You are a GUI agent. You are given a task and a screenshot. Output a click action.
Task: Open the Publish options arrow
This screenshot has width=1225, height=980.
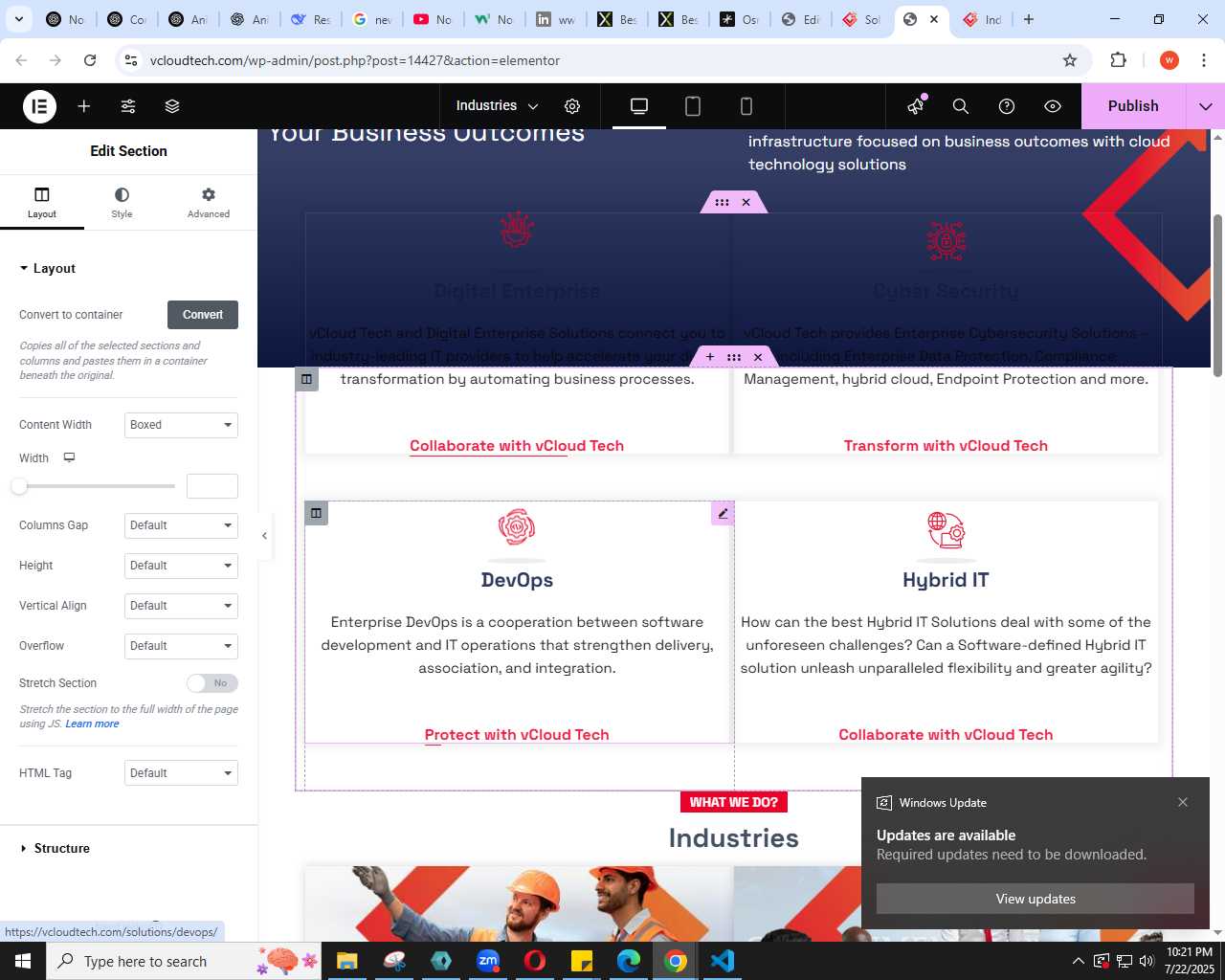(x=1206, y=106)
